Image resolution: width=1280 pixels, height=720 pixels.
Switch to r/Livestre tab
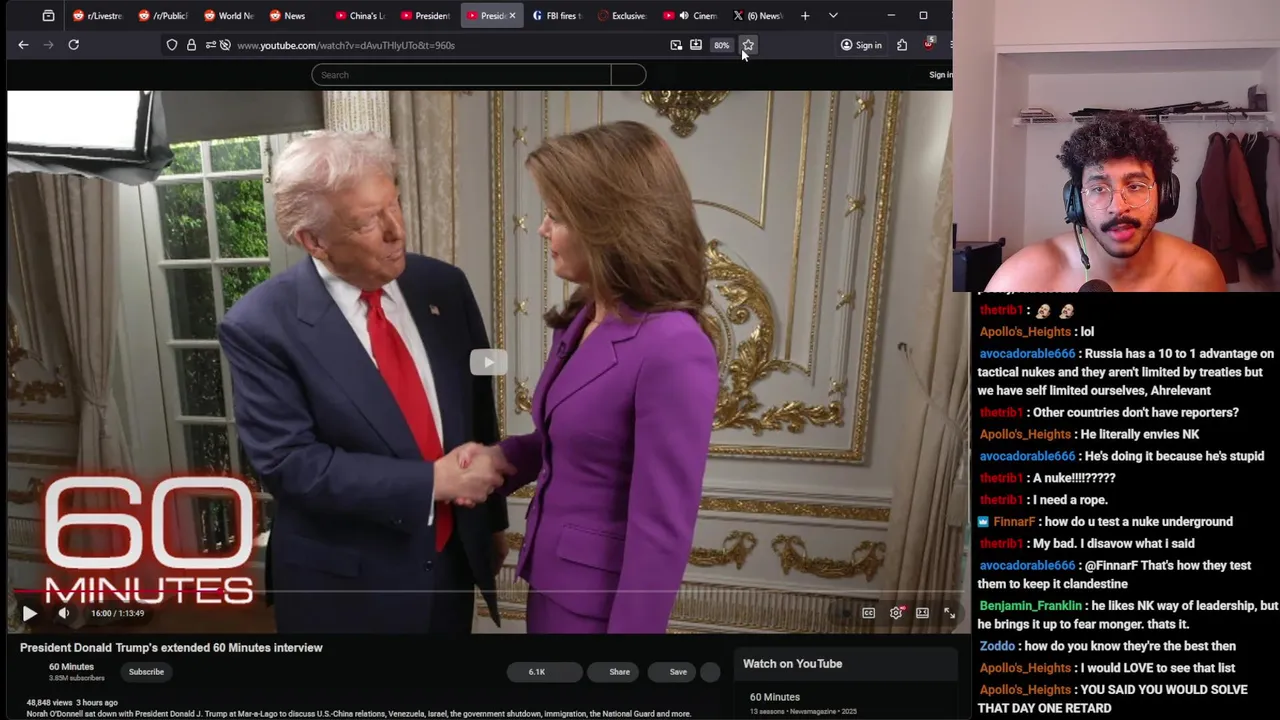(97, 16)
